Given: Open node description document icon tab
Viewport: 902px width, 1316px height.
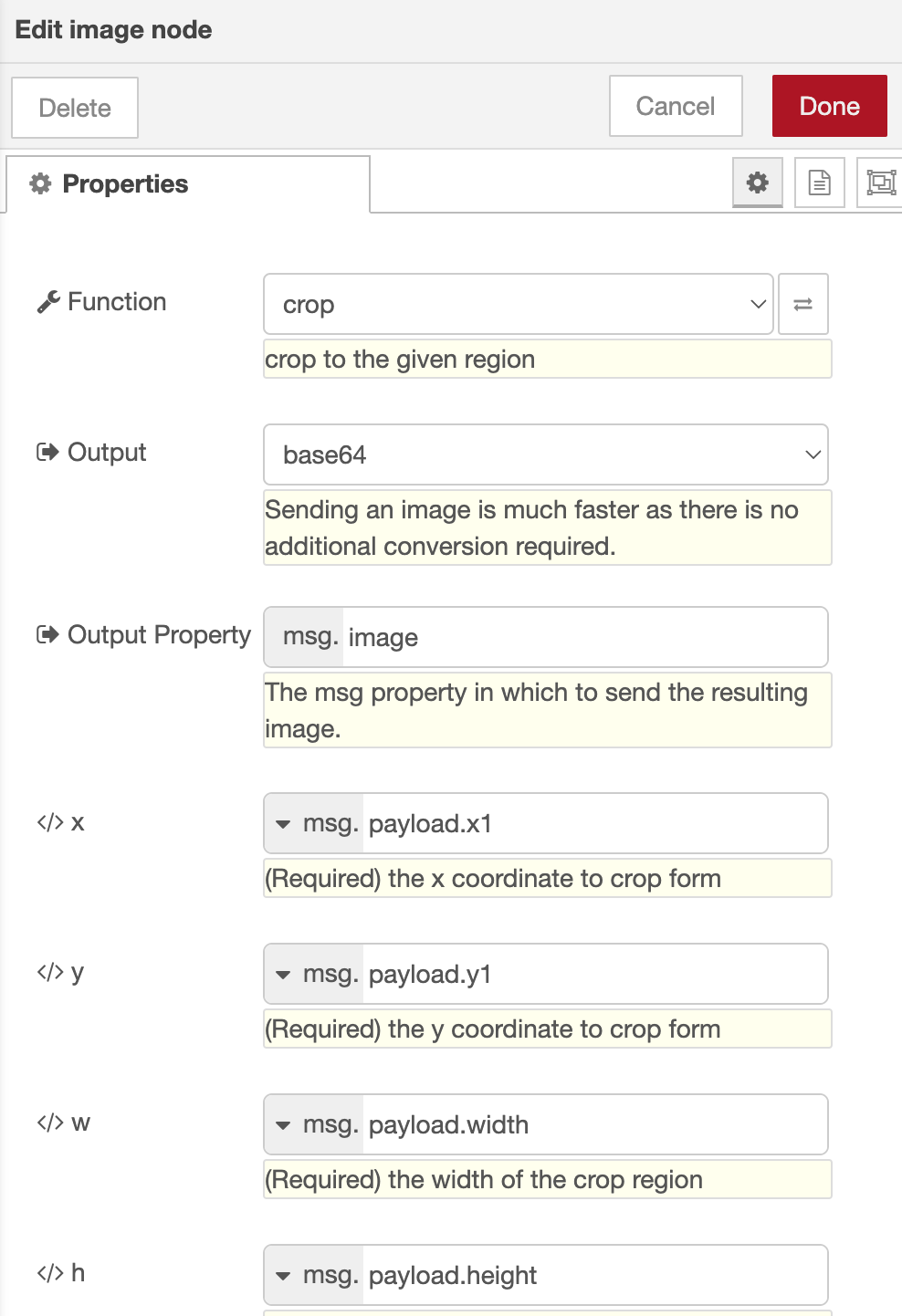Looking at the screenshot, I should point(819,183).
